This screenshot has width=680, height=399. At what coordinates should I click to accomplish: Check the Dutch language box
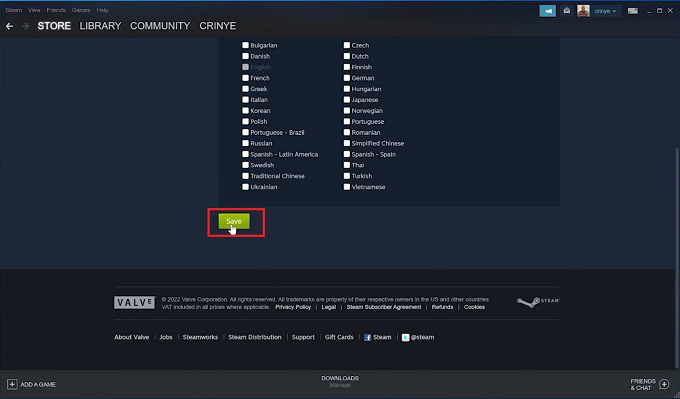[x=347, y=56]
